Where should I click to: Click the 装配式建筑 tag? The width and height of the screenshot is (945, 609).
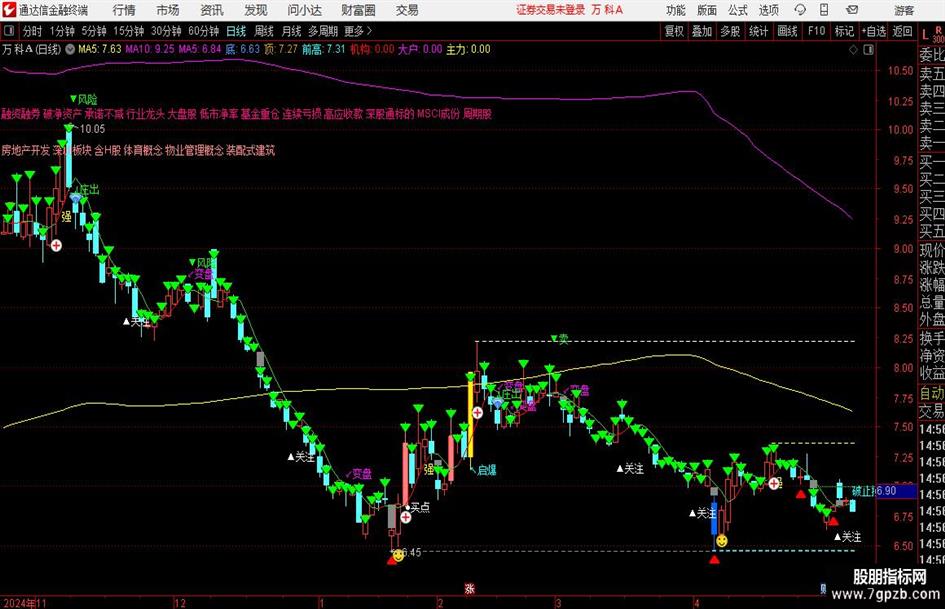point(250,150)
